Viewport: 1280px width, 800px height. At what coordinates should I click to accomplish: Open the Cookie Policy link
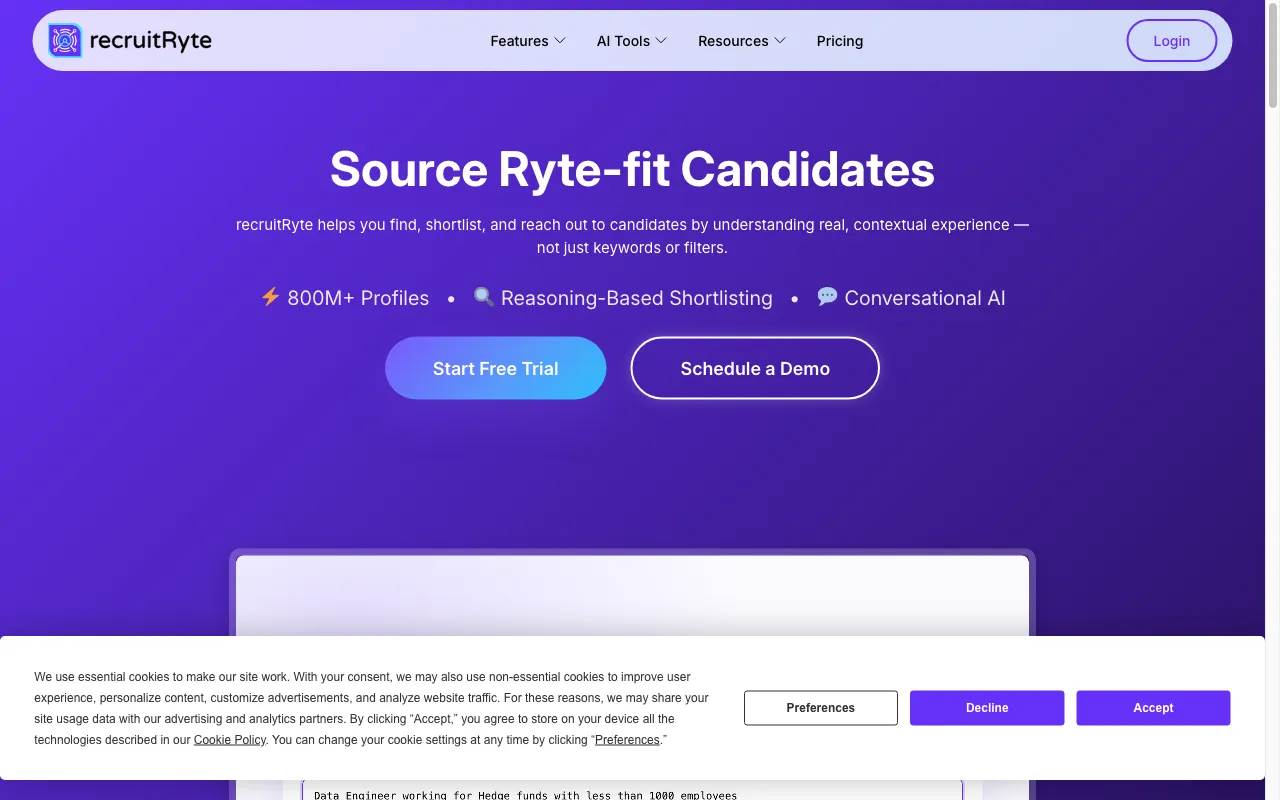[x=230, y=740]
